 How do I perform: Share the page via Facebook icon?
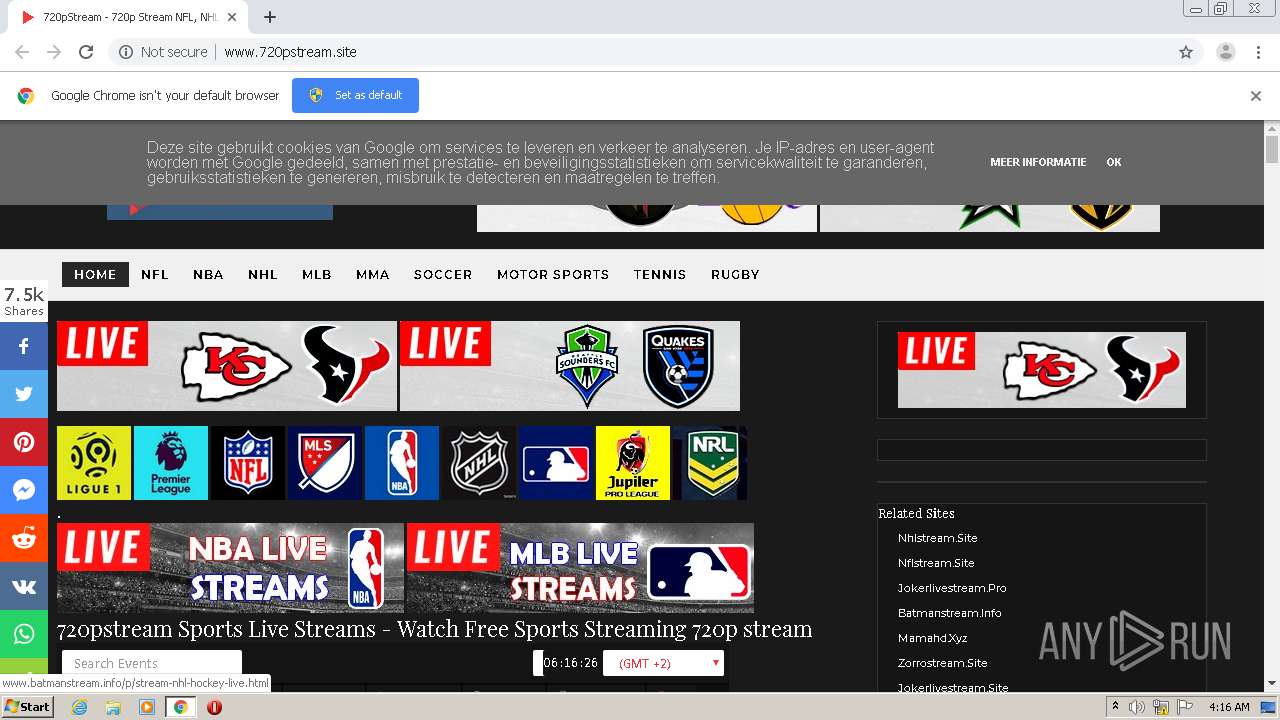[x=24, y=346]
